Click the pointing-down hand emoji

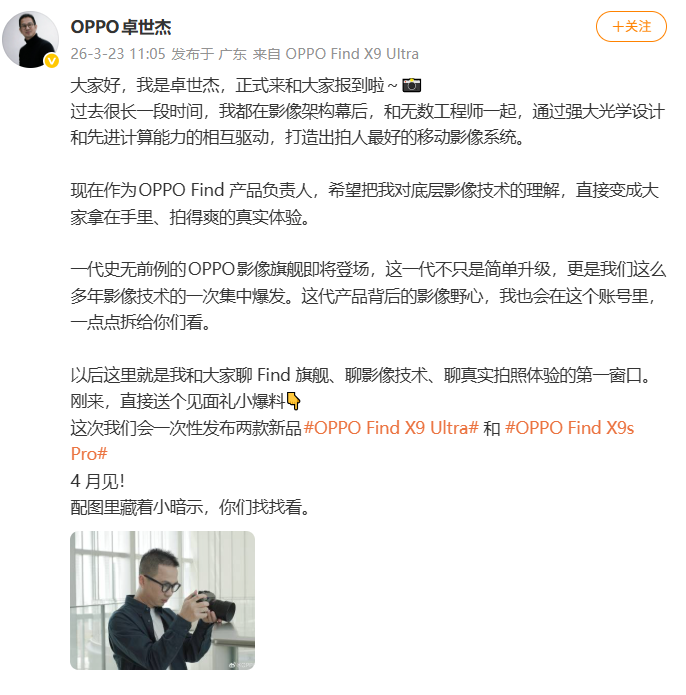[293, 401]
